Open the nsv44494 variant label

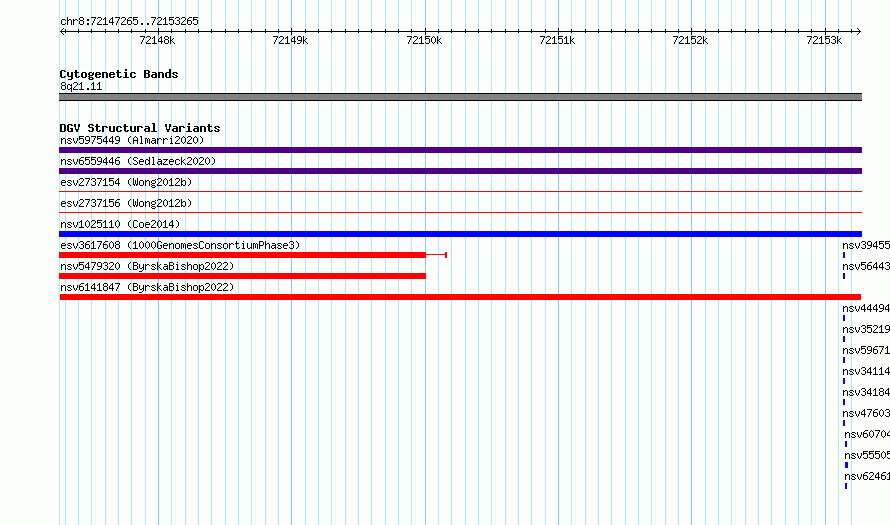866,308
